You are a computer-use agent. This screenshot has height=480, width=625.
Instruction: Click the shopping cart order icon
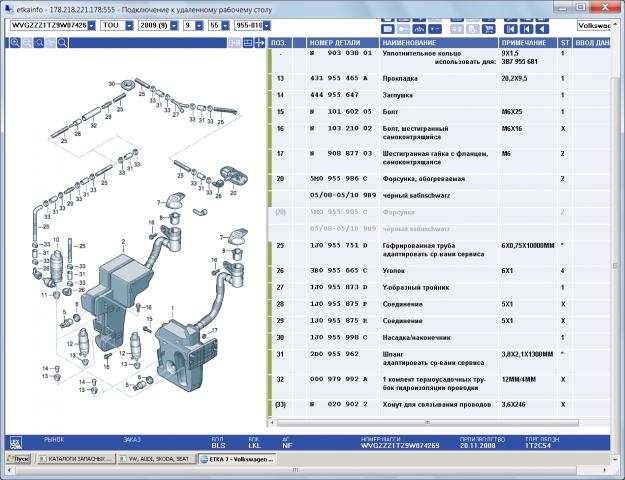(x=488, y=29)
